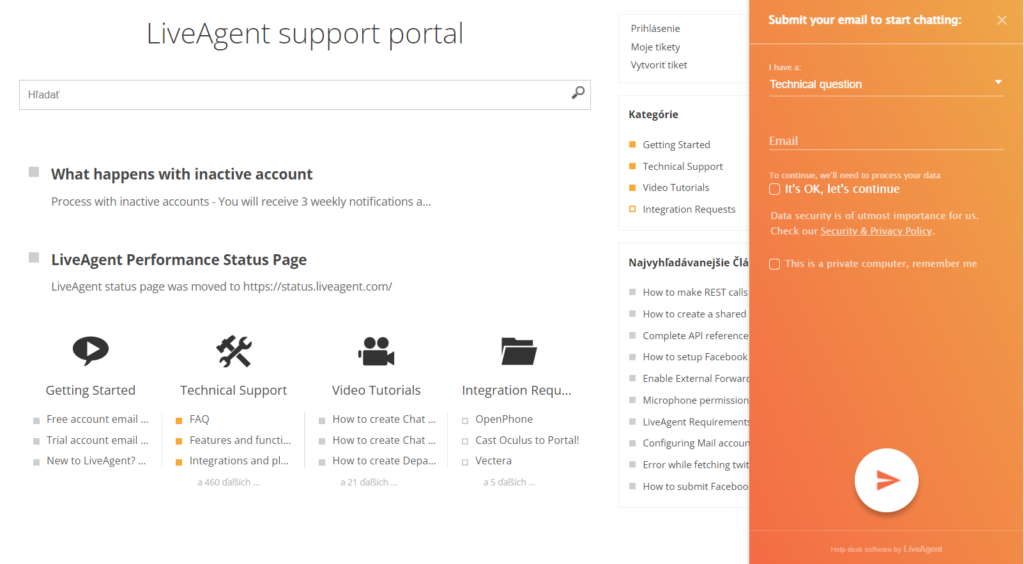This screenshot has width=1024, height=564.
Task: Click the Email input field
Action: click(x=885, y=141)
